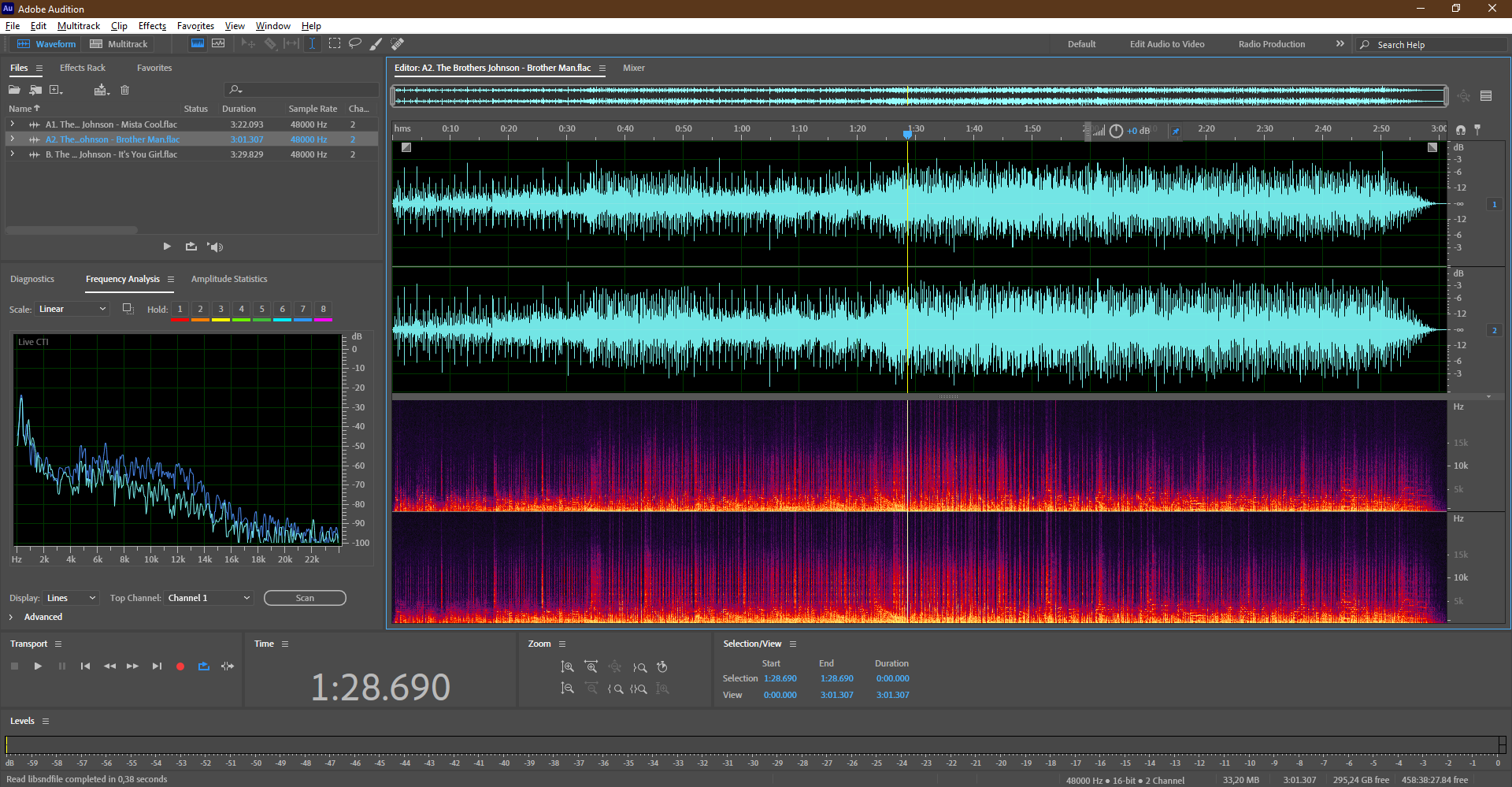Click the auto-play speaker icon in Files panel
This screenshot has height=787, width=1512.
pyautogui.click(x=215, y=247)
